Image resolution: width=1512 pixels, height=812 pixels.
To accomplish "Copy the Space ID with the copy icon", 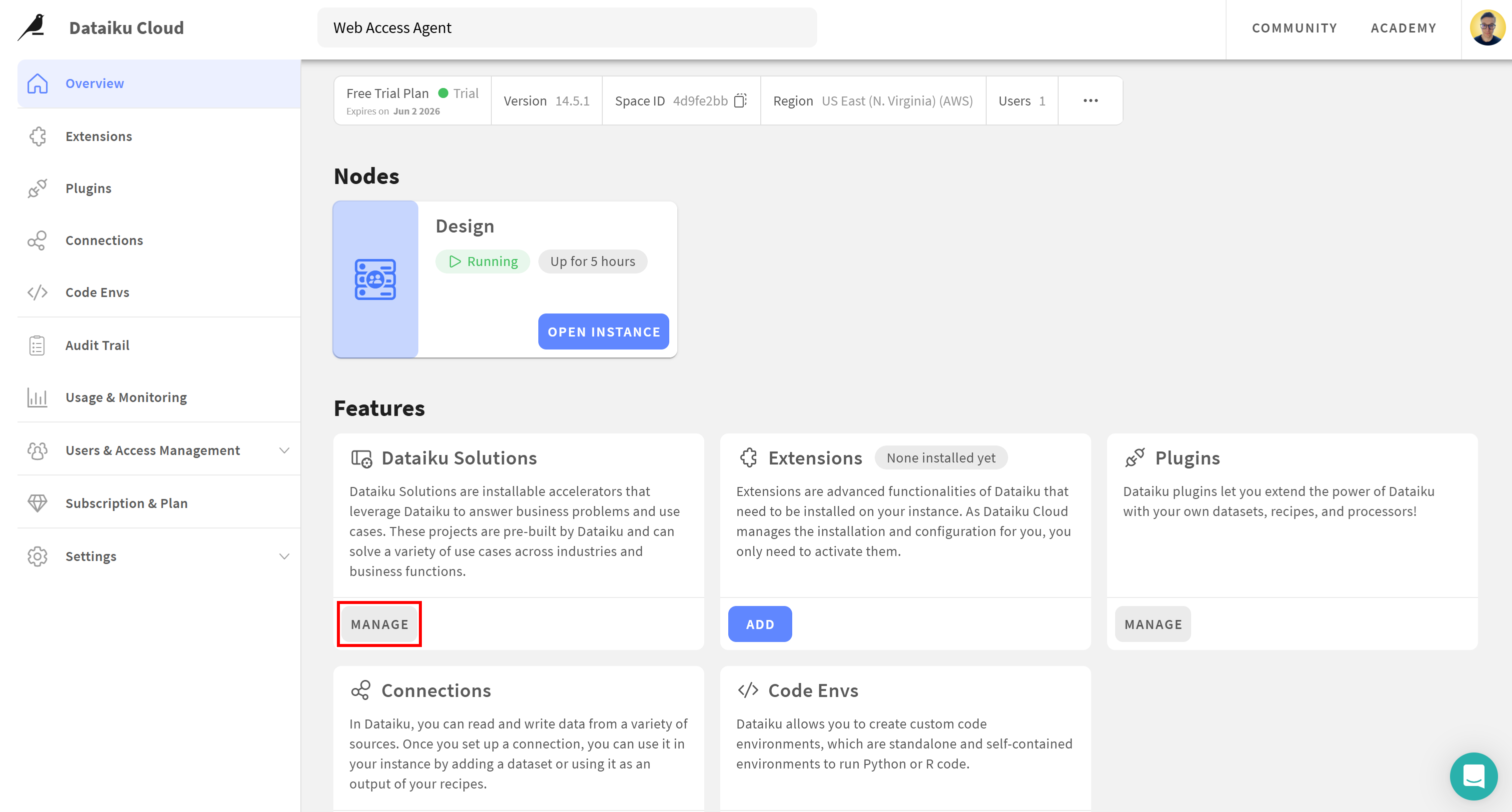I will pyautogui.click(x=740, y=100).
